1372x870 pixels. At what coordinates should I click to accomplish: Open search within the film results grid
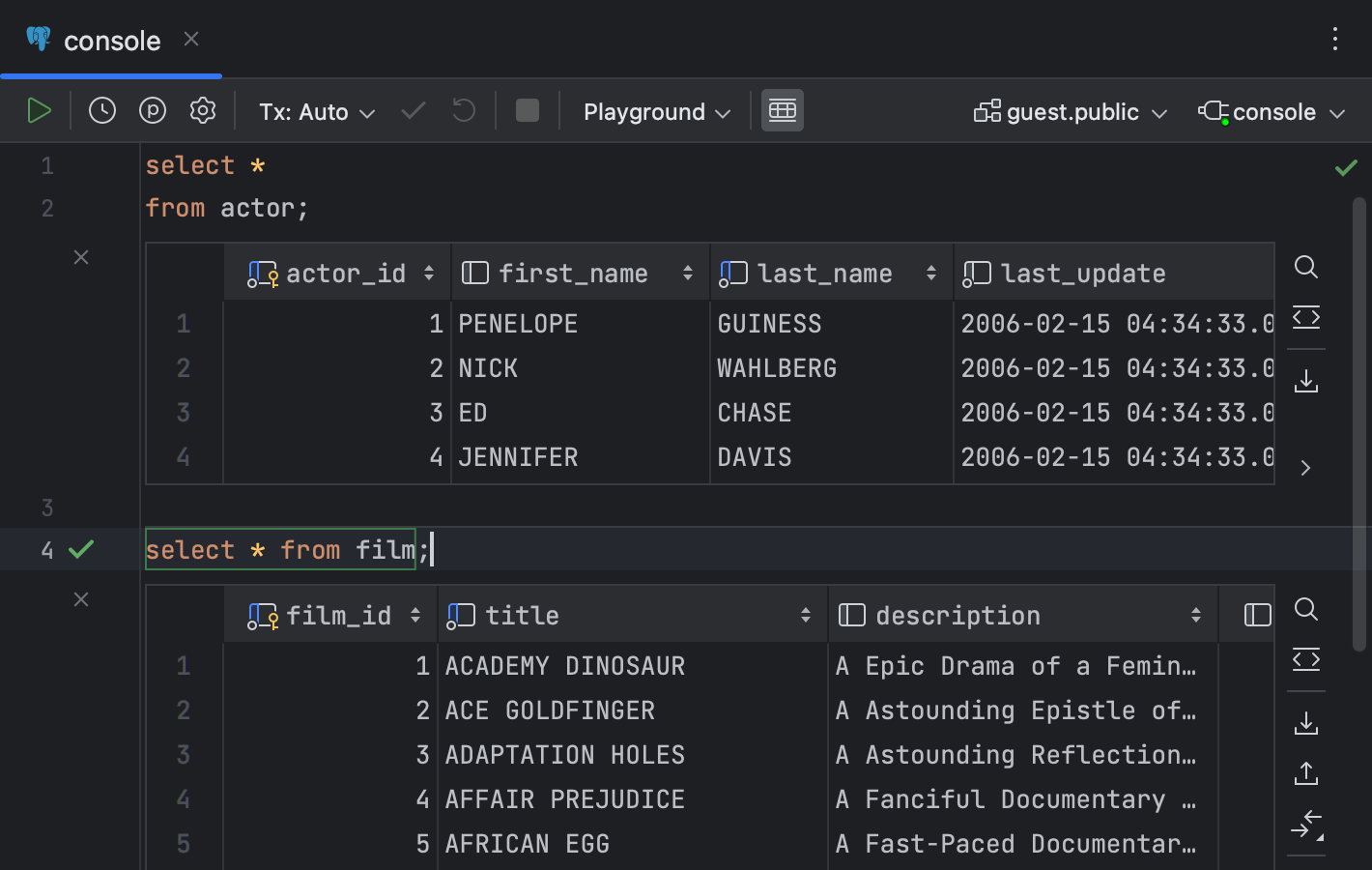tap(1306, 610)
